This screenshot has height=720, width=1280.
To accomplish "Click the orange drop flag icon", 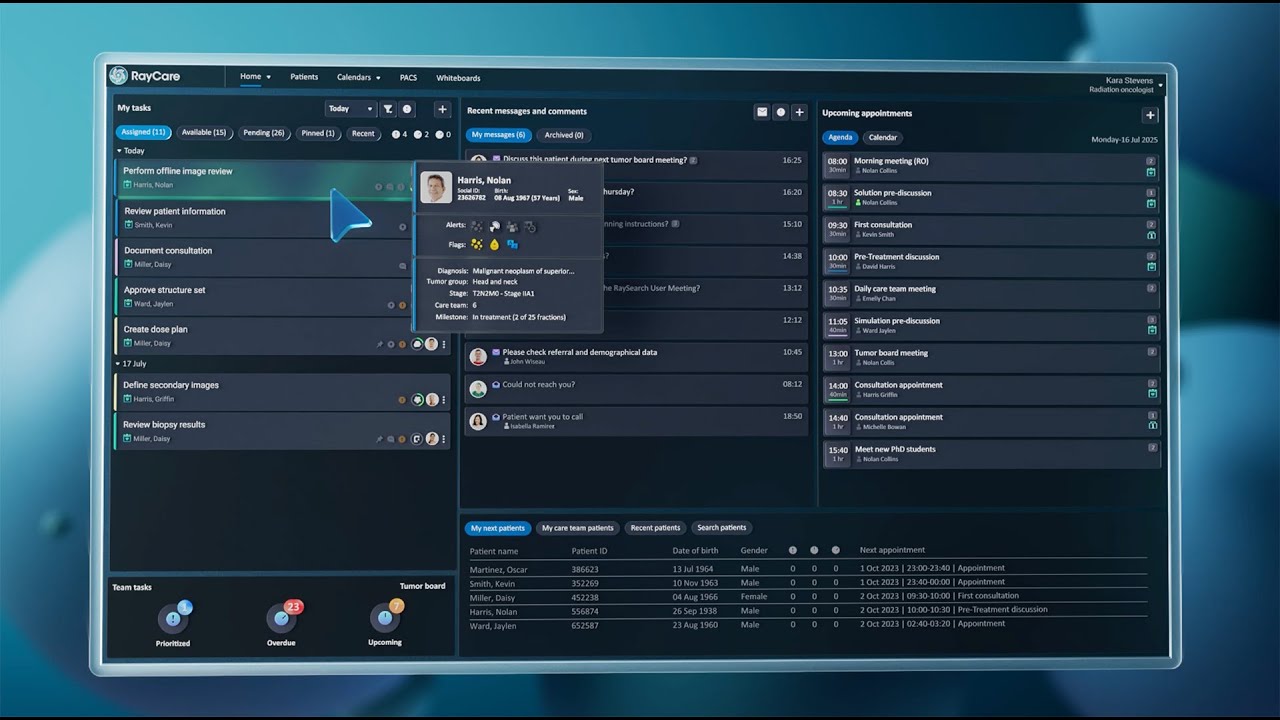I will (494, 244).
